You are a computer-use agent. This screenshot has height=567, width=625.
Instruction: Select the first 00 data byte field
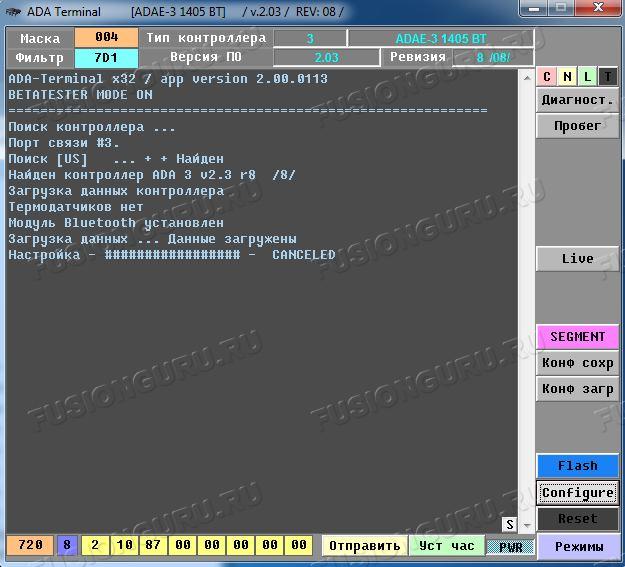click(183, 545)
